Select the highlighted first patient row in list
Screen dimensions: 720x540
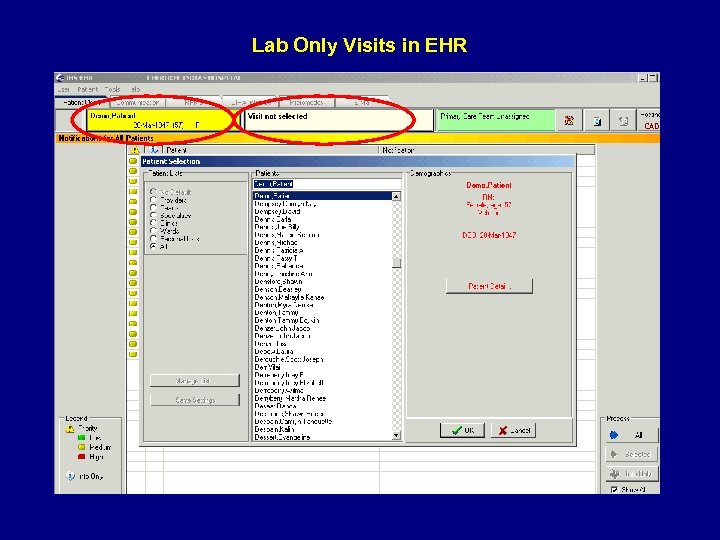tap(322, 196)
